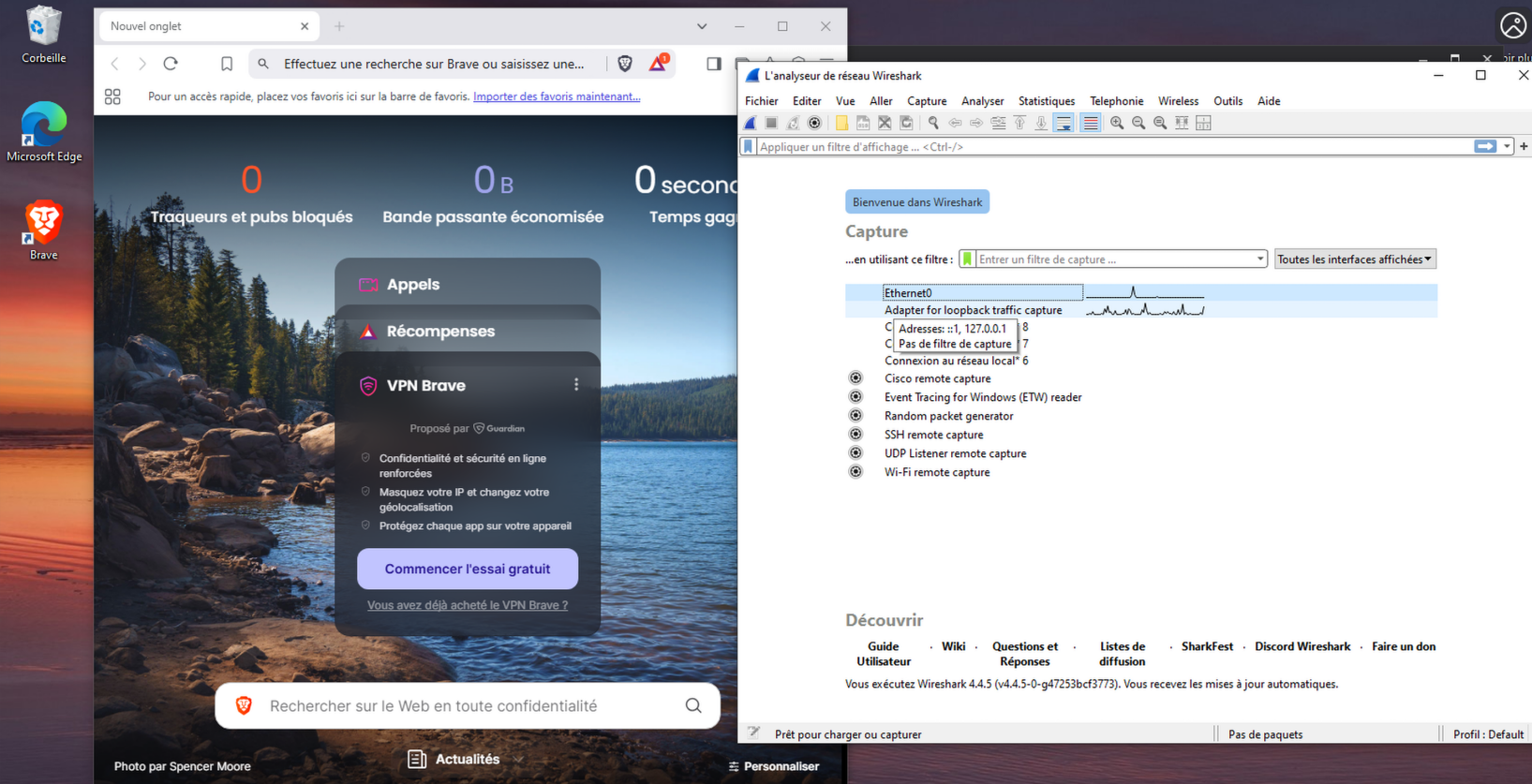The height and width of the screenshot is (784, 1532).
Task: Click the reload capture file icon
Action: coord(906,123)
